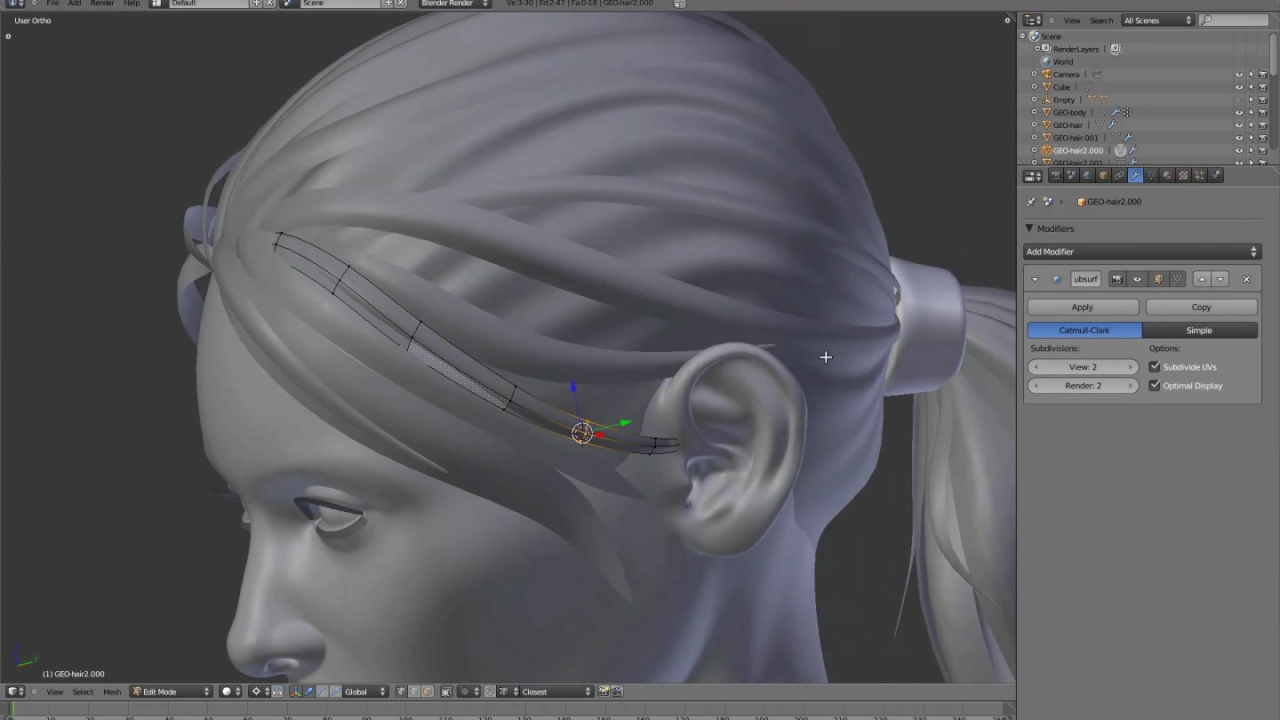1280x720 pixels.
Task: Open the Help menu
Action: click(131, 4)
